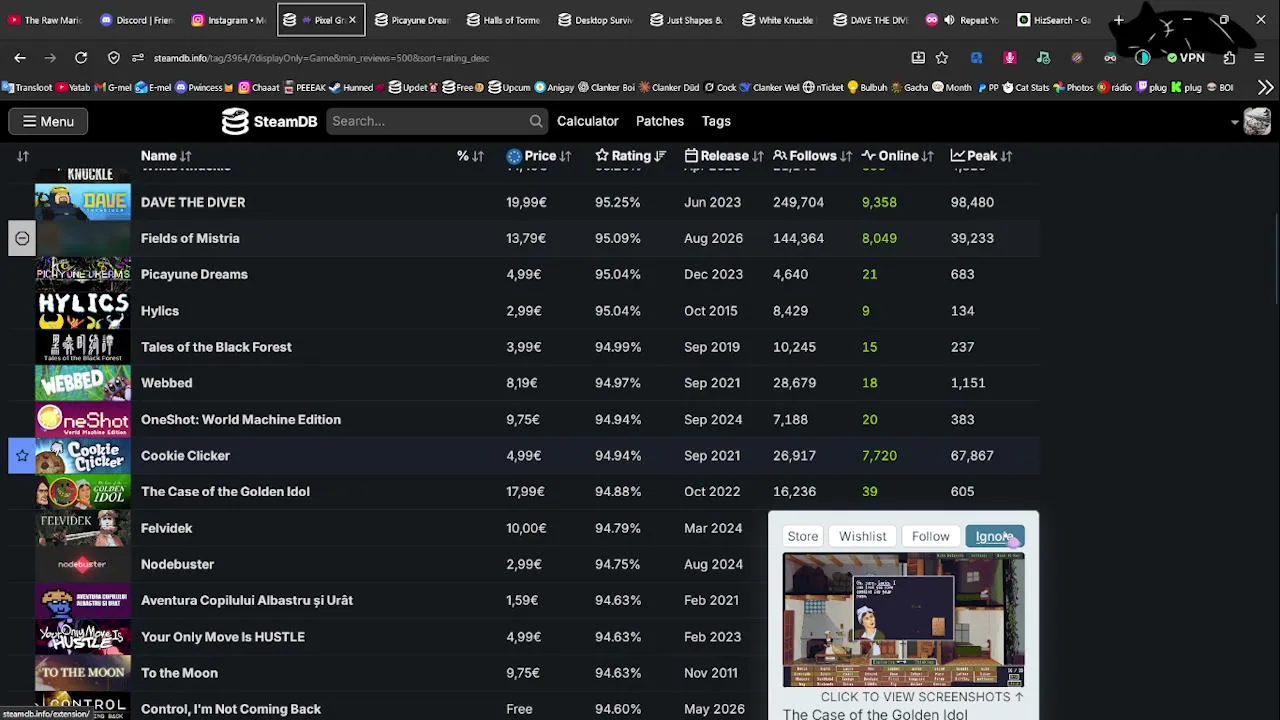Open the Webbed game logo image
The image size is (1280, 720).
click(83, 383)
